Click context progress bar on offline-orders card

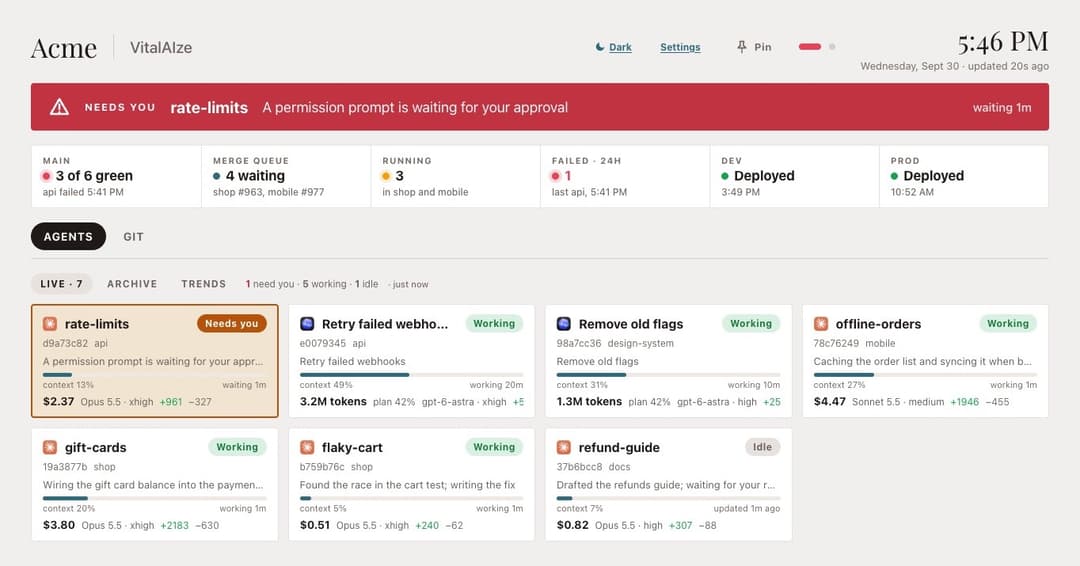coord(925,375)
